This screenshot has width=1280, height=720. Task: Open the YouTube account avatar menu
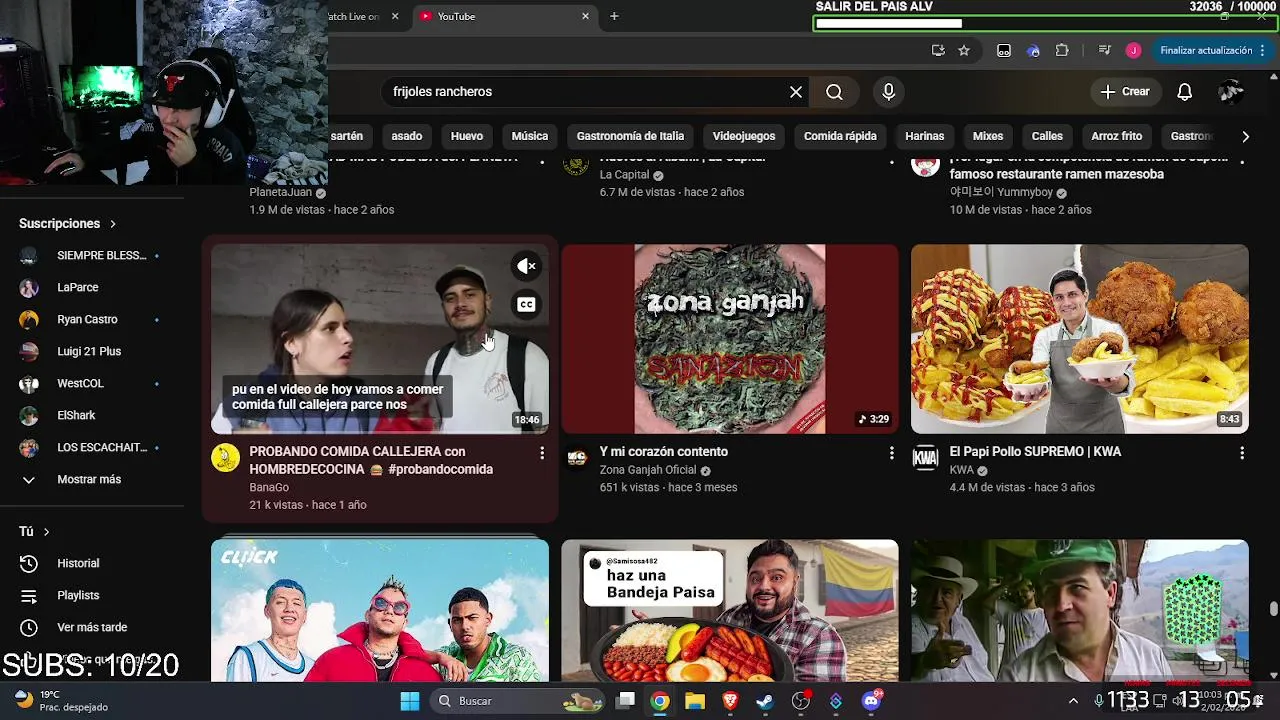tap(1231, 92)
